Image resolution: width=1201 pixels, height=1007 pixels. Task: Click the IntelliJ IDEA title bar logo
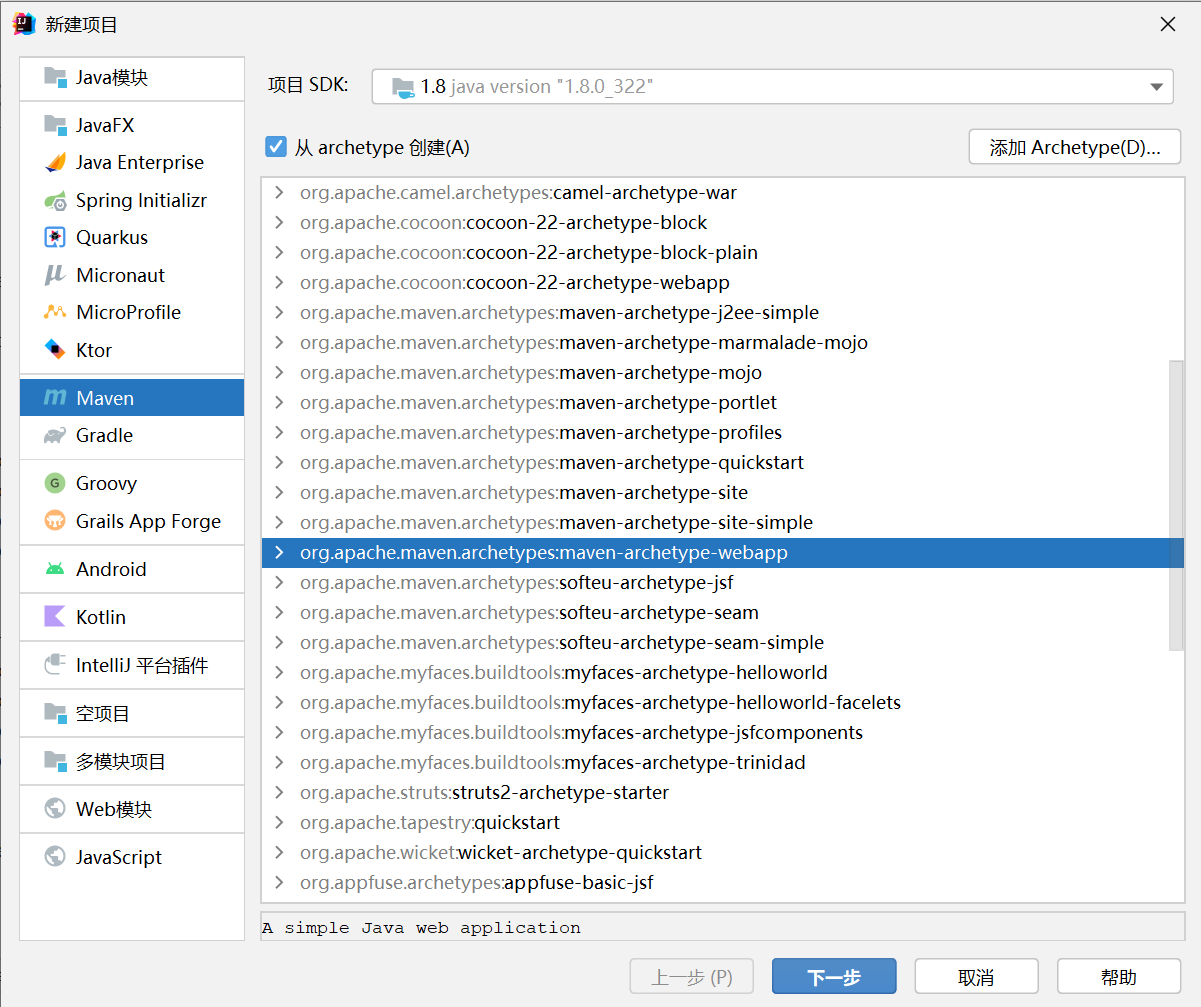tap(24, 24)
